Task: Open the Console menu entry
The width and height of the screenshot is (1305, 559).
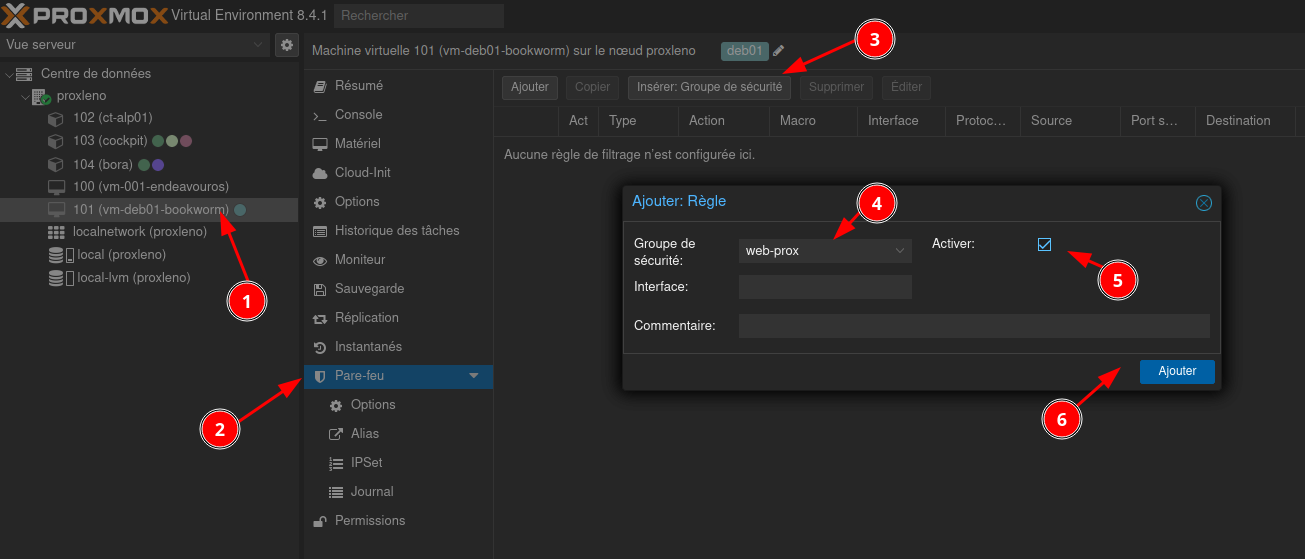Action: point(358,115)
